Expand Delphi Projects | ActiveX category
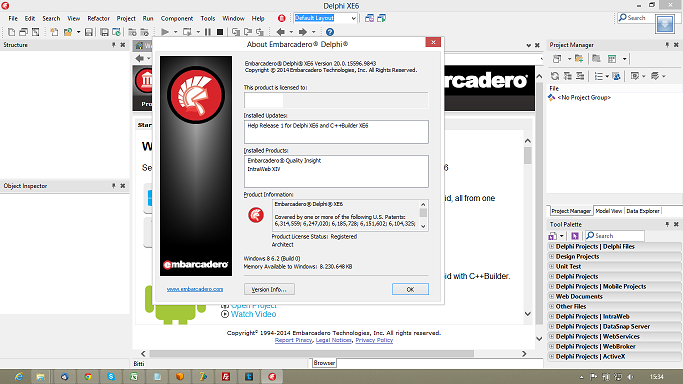 pos(551,357)
